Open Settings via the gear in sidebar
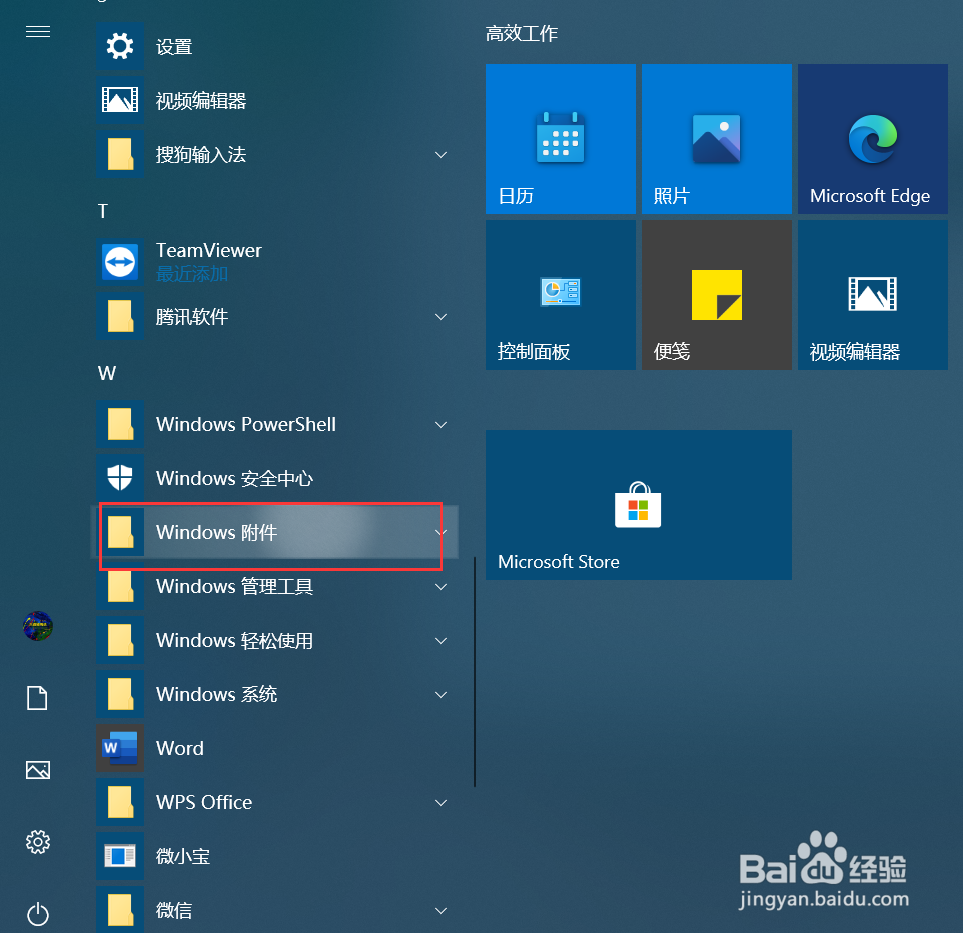Screen dimensions: 963x933 (x=37, y=842)
